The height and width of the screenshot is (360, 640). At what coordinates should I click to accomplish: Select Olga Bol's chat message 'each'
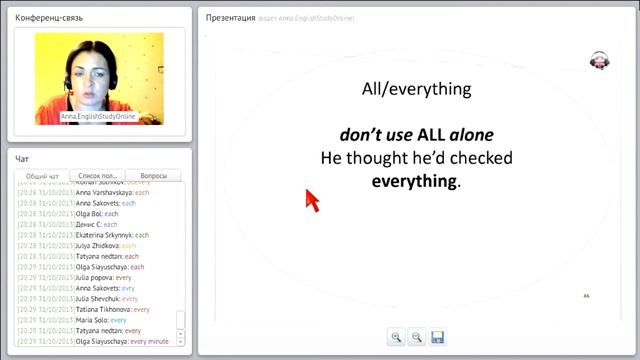click(68, 214)
